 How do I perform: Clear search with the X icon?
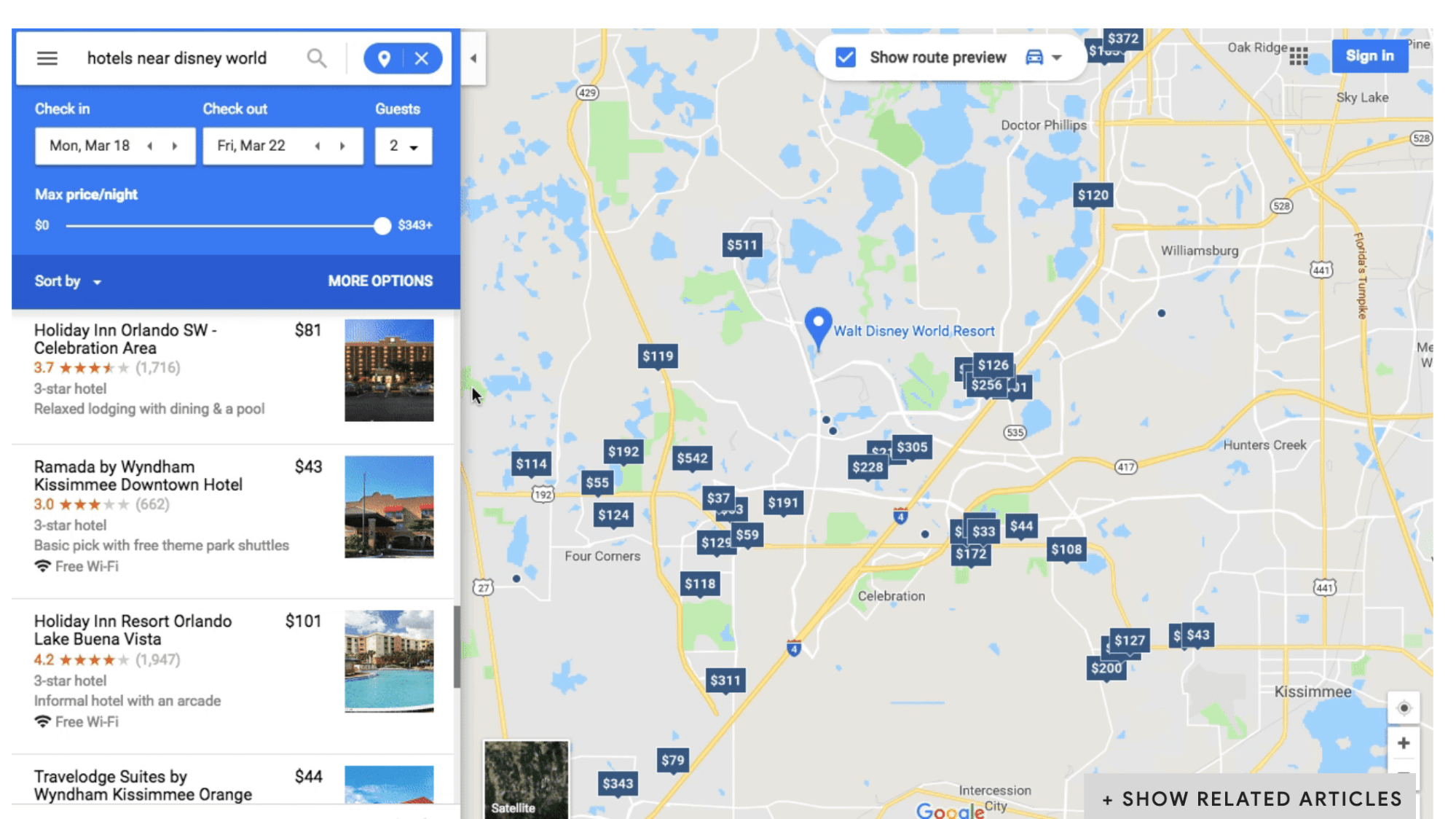[x=422, y=58]
